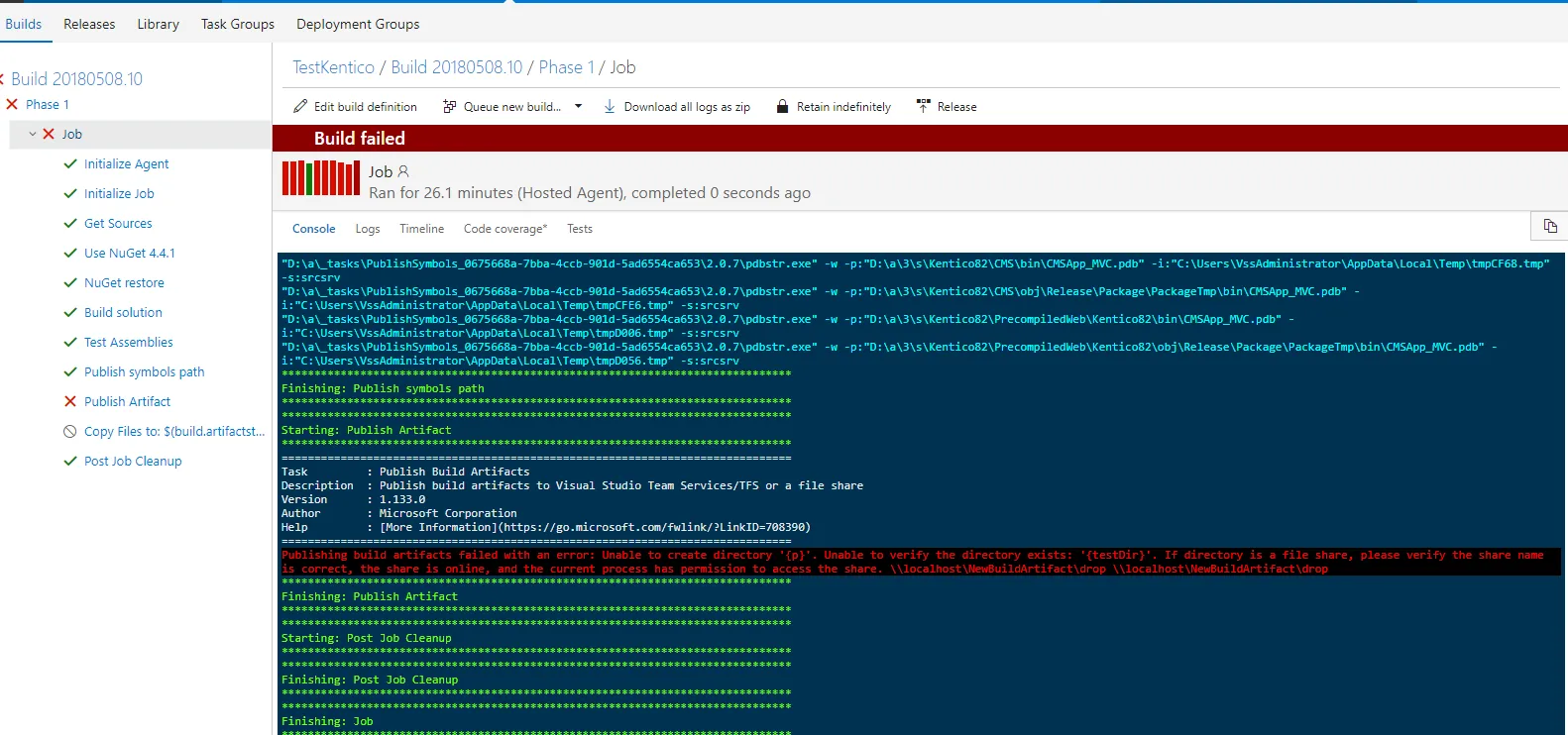
Task: Click the build history bar chart
Action: (x=320, y=178)
